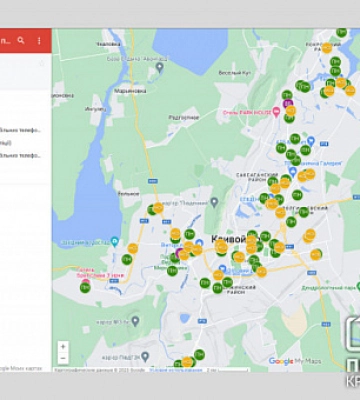Select the first телефо… sidebar entry

(x=20, y=130)
